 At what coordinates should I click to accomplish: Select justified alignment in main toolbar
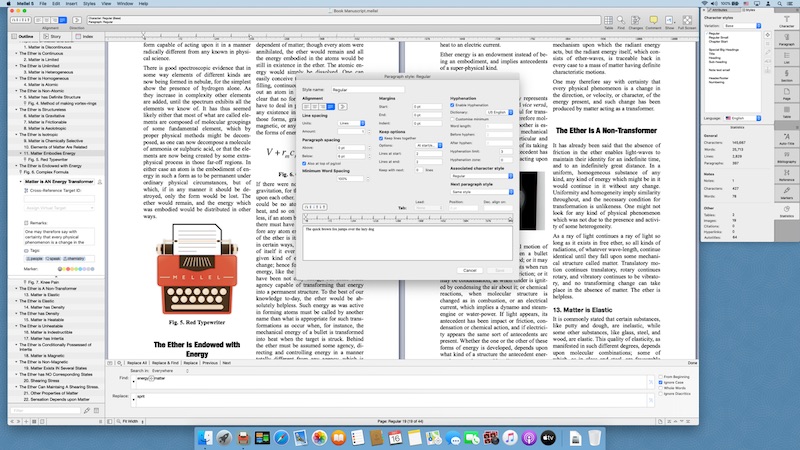pyautogui.click(x=63, y=20)
